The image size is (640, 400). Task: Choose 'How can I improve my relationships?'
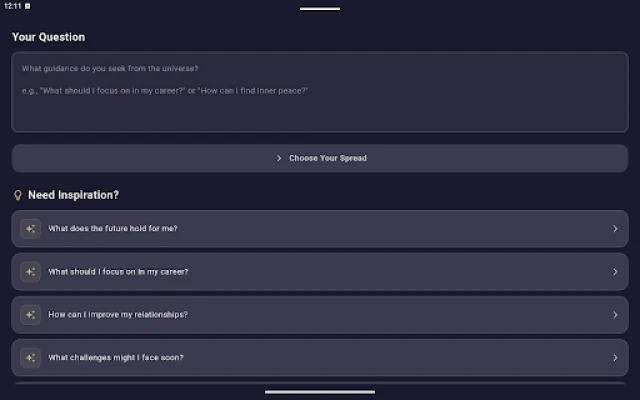click(x=118, y=315)
